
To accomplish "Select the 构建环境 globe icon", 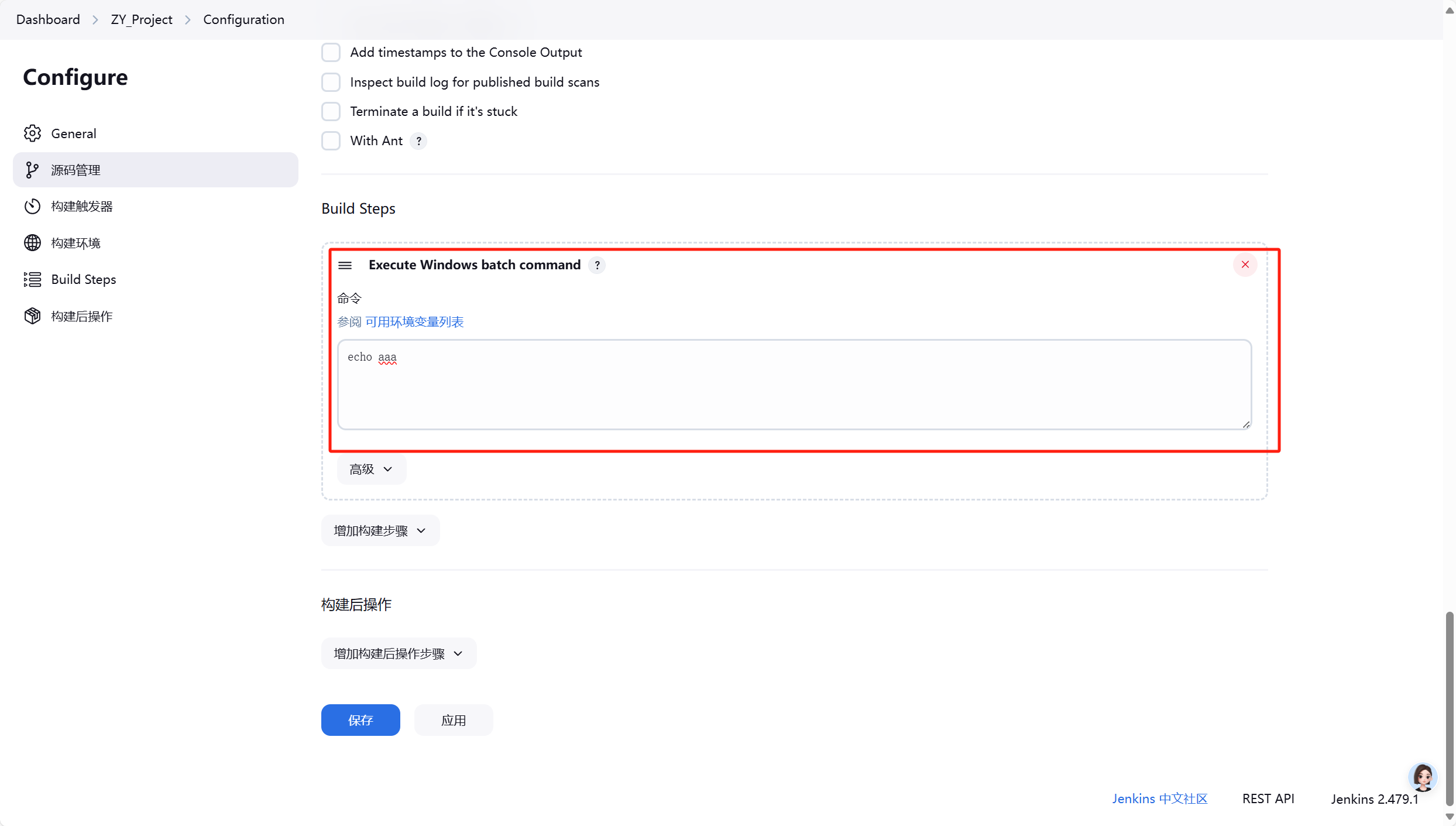I will 33,242.
